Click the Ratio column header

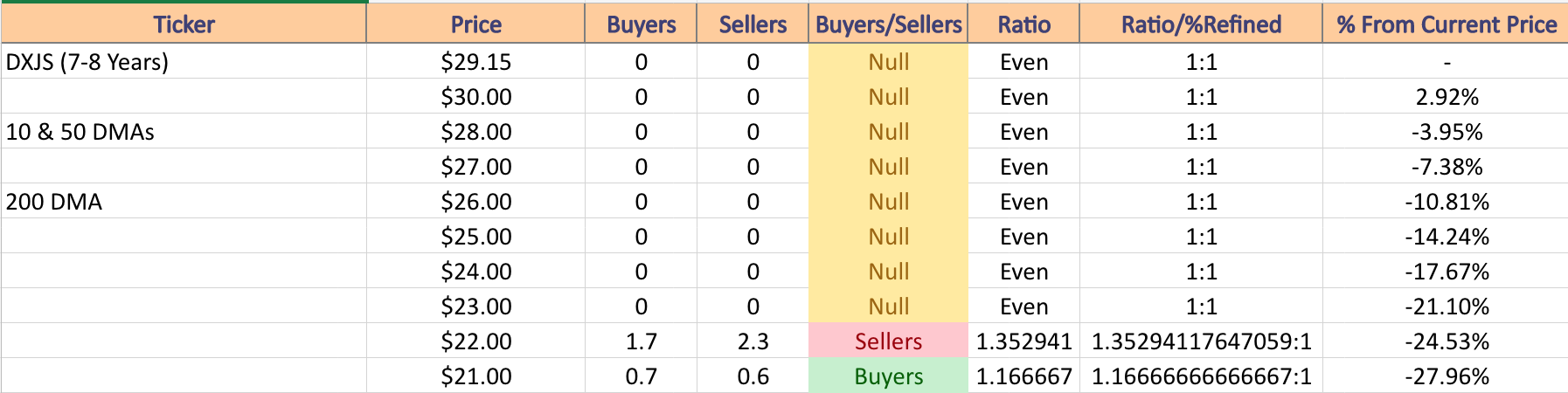[1023, 24]
